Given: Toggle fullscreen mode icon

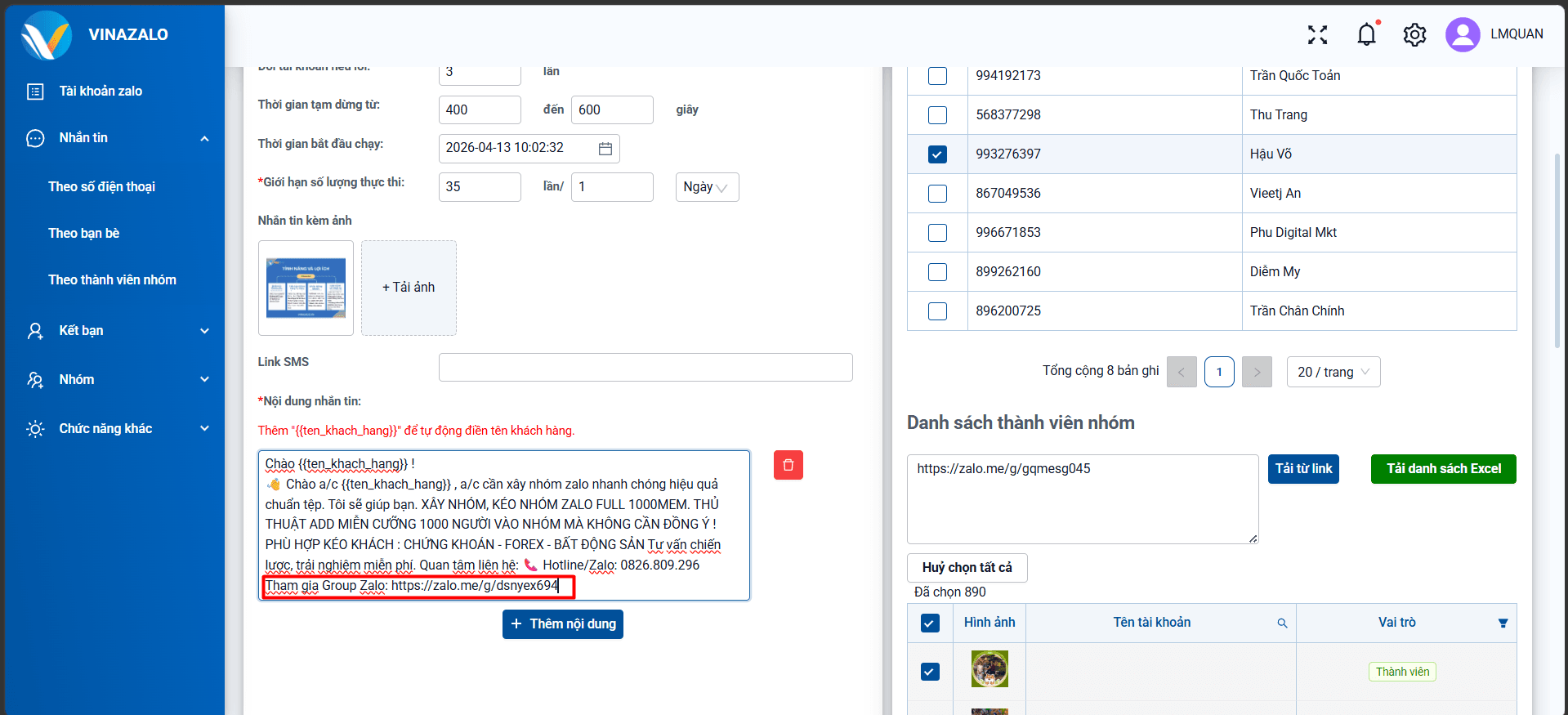Looking at the screenshot, I should pos(1317,34).
